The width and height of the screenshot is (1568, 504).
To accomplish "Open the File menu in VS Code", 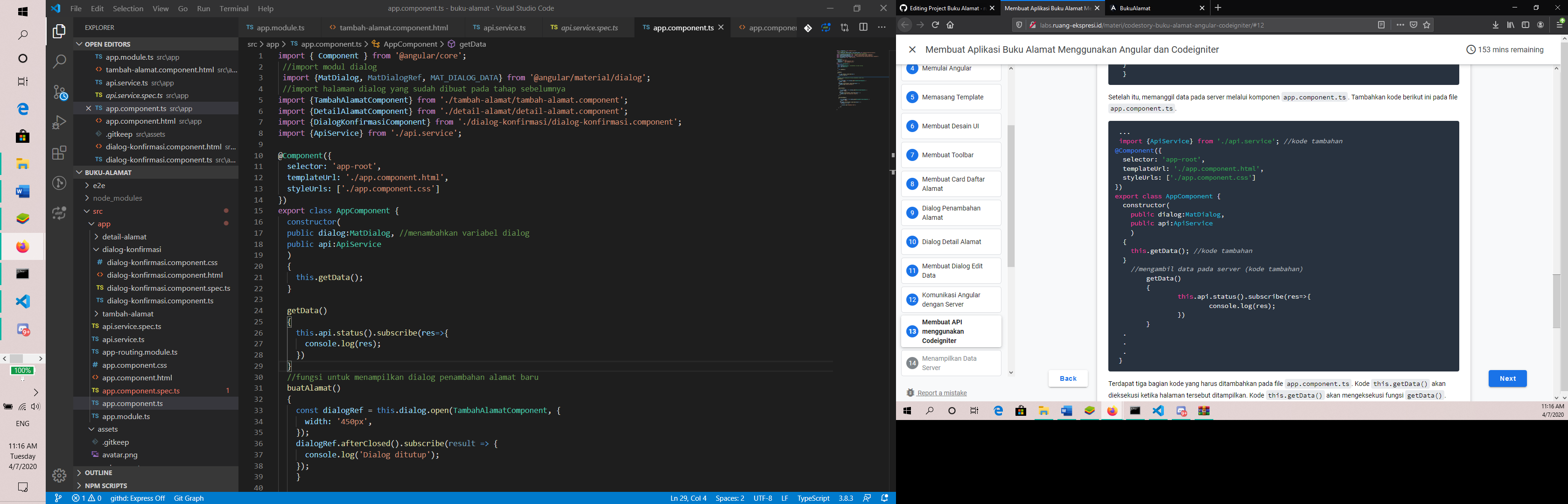I will tap(76, 8).
